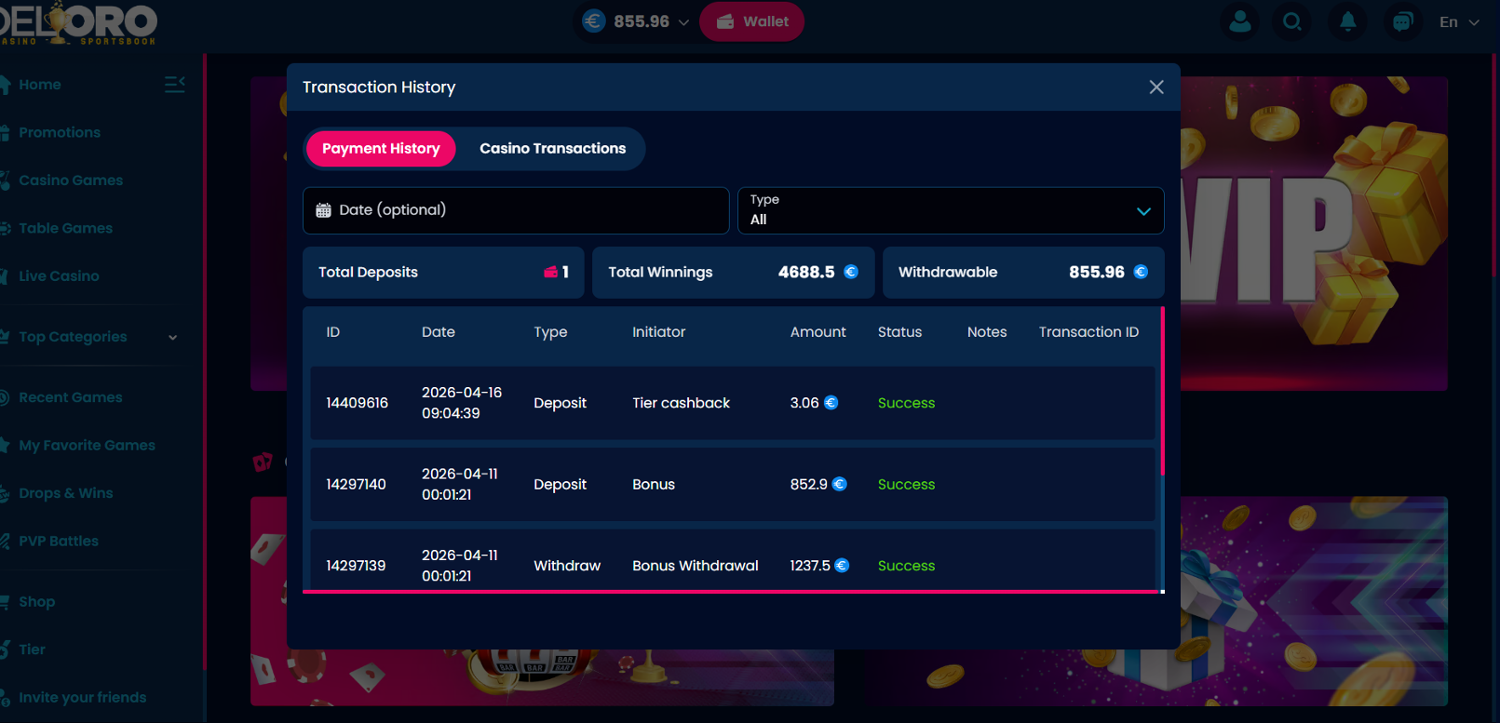Switch to the Casino Transactions tab

point(552,148)
